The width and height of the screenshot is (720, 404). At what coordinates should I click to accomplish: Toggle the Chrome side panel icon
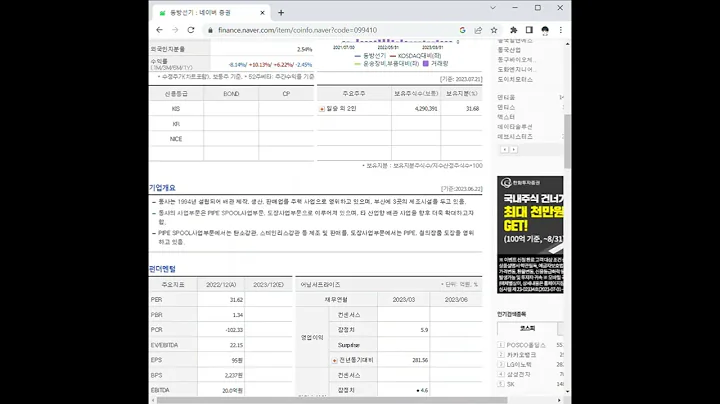[529, 30]
